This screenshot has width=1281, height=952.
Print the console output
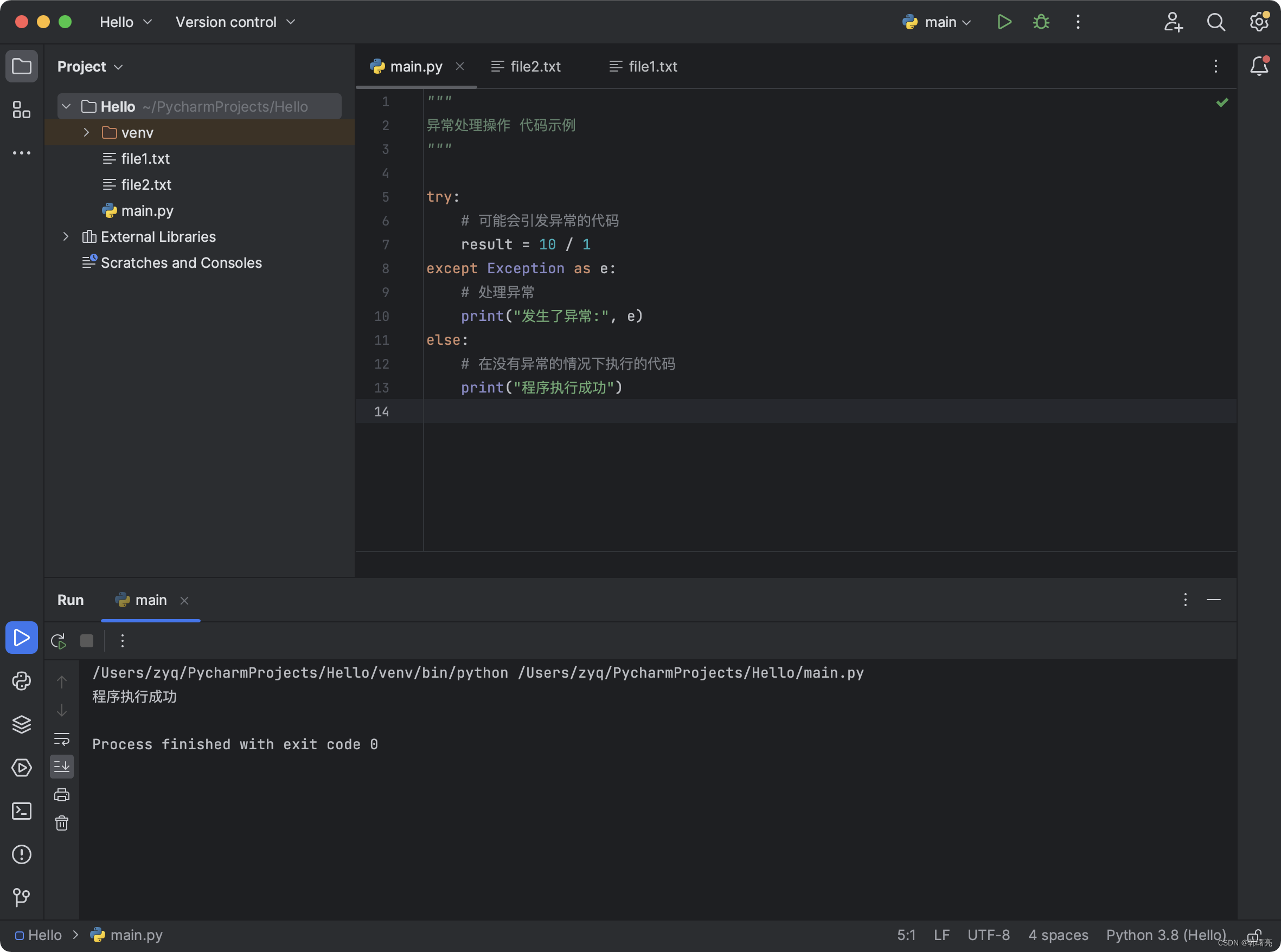62,795
